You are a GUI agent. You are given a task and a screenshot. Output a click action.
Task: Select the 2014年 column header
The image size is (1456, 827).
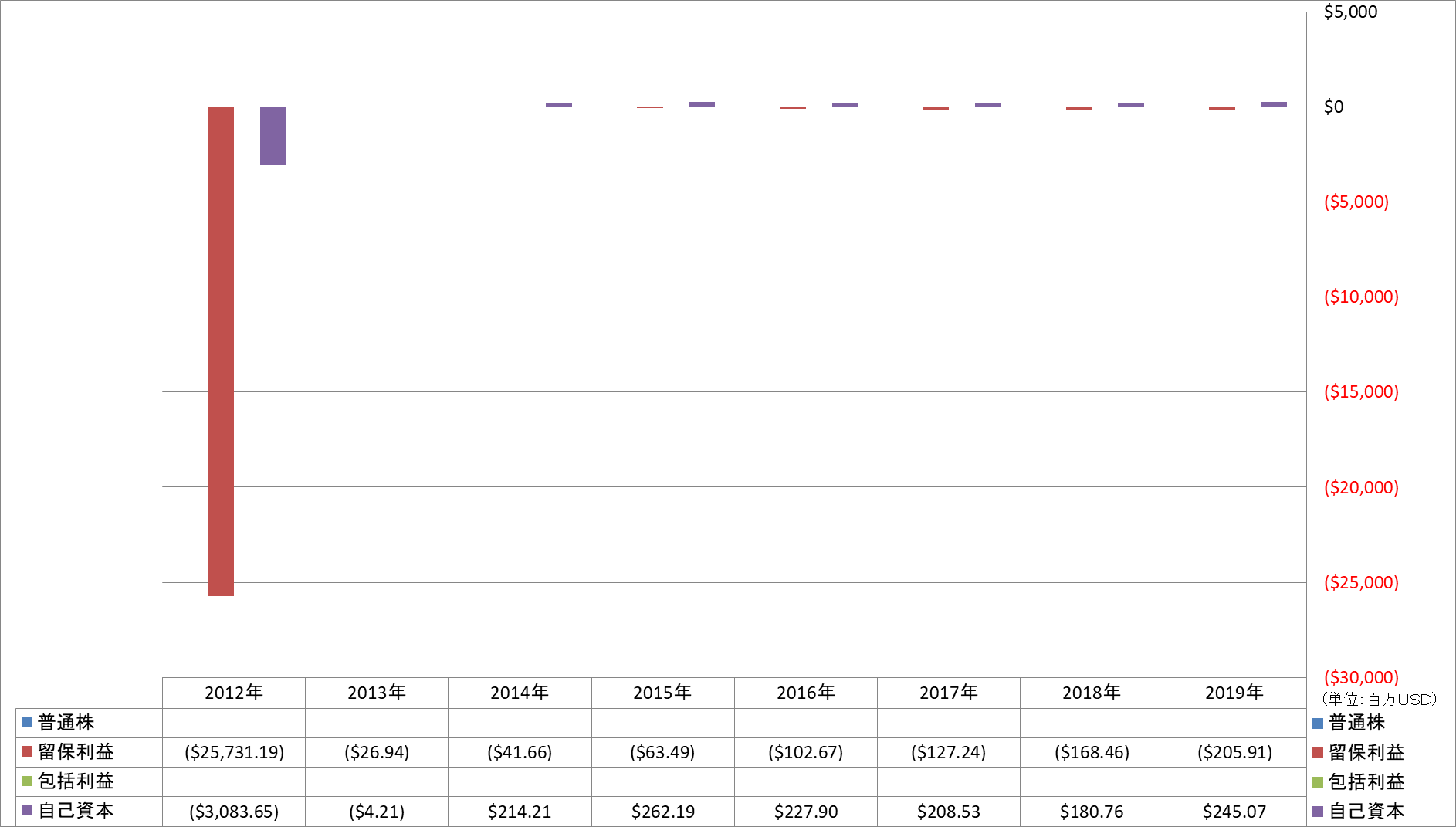[520, 693]
